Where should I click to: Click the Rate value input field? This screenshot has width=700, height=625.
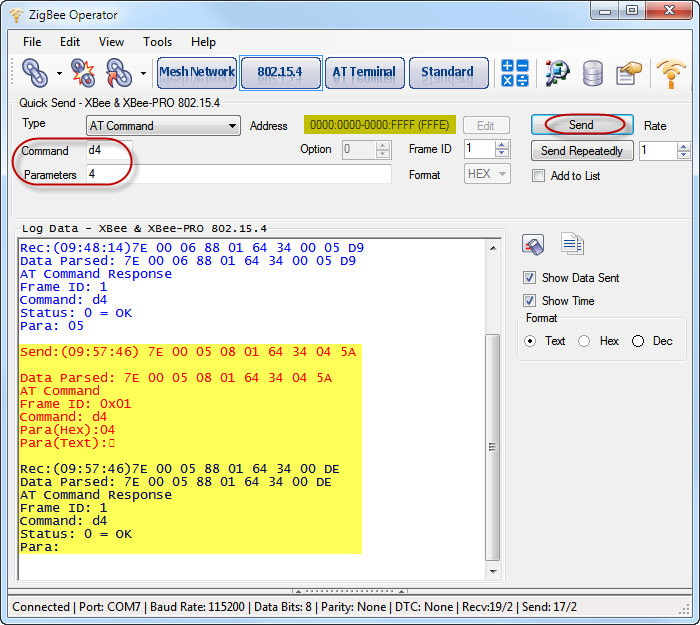[658, 151]
